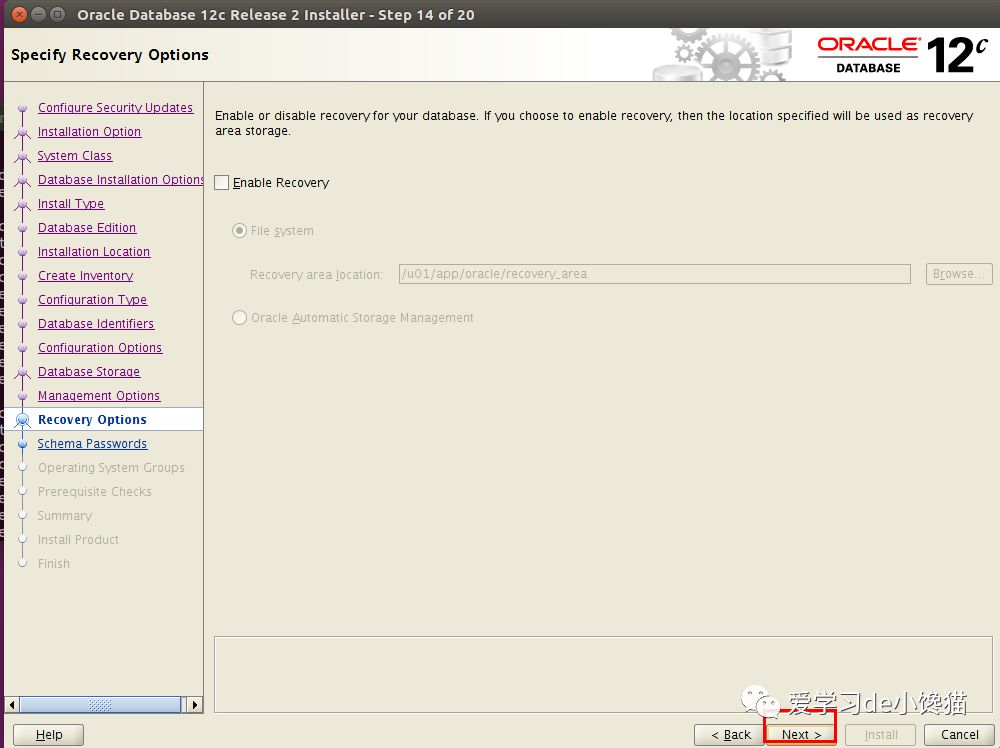
Task: Select the current Recovery Options step
Action: point(92,420)
